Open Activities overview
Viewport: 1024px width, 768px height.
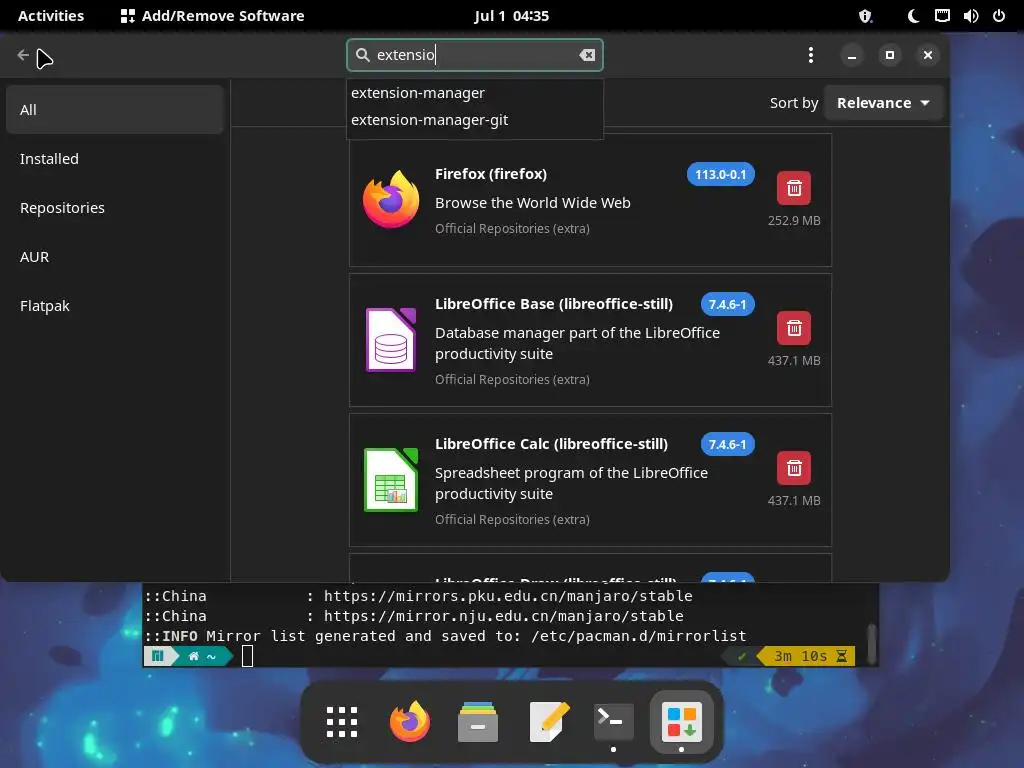point(51,16)
